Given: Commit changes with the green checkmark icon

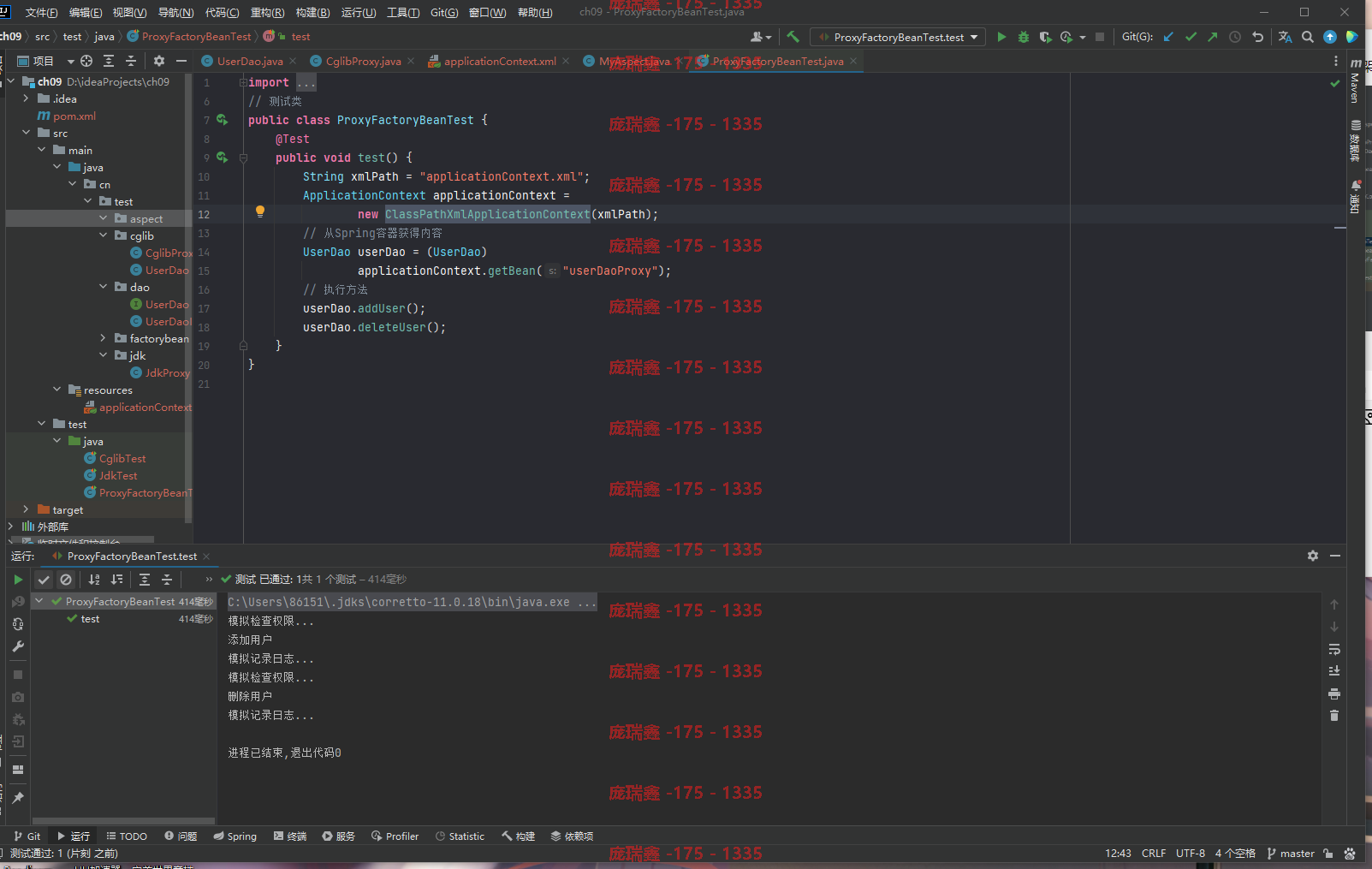Looking at the screenshot, I should [1191, 37].
